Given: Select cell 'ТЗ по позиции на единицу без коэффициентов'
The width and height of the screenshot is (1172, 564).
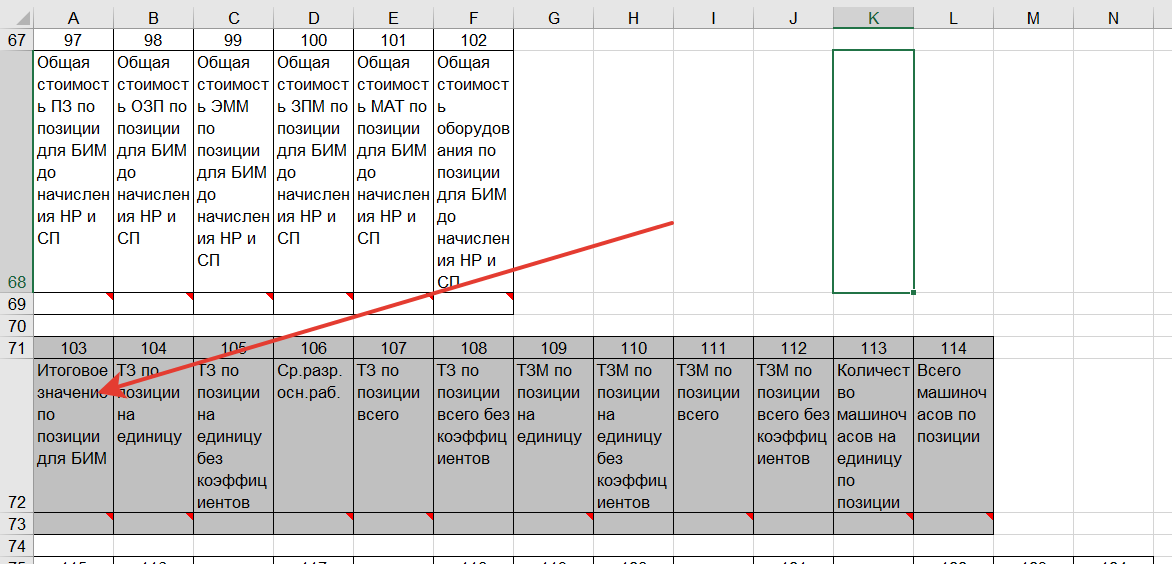Looking at the screenshot, I should point(233,436).
